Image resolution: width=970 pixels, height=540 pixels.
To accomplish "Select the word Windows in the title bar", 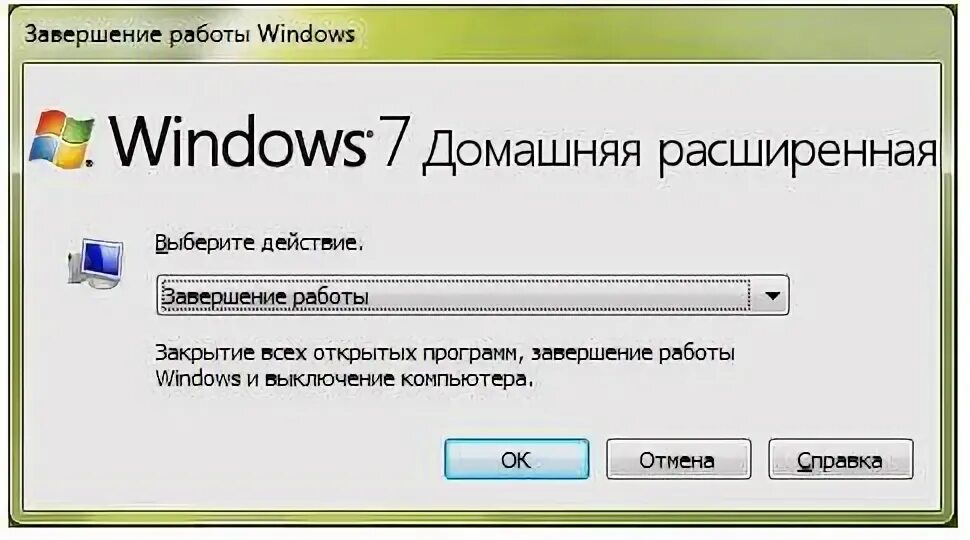I will pos(306,33).
